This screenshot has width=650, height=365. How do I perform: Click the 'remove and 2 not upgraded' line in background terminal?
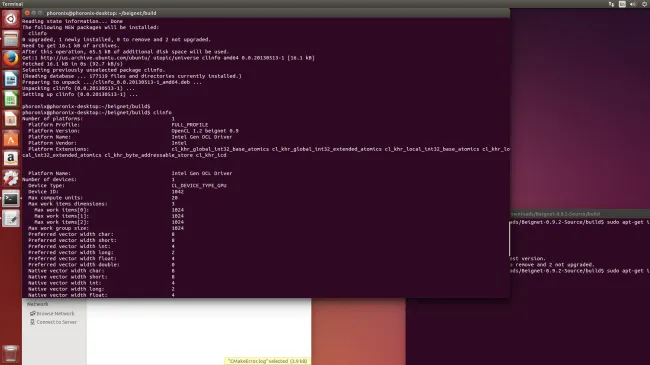point(553,265)
